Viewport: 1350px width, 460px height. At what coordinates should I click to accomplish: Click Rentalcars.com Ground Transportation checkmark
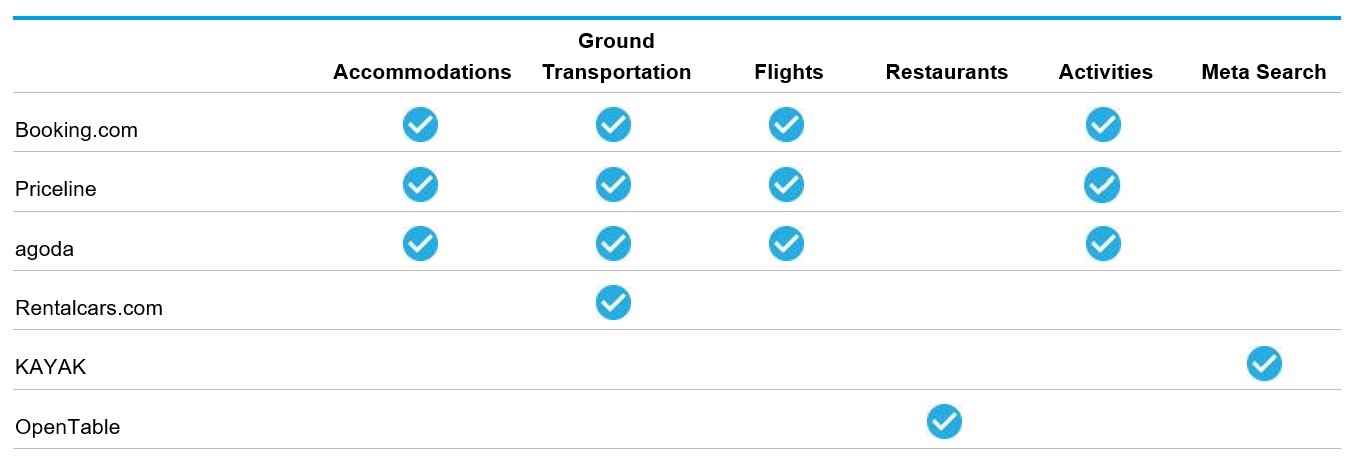tap(613, 302)
